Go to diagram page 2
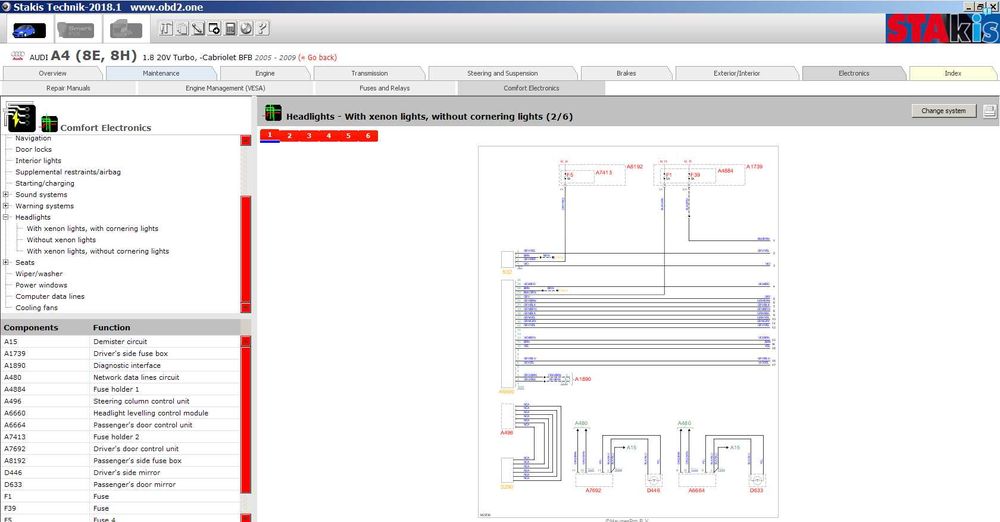This screenshot has width=1000, height=522. tap(290, 136)
